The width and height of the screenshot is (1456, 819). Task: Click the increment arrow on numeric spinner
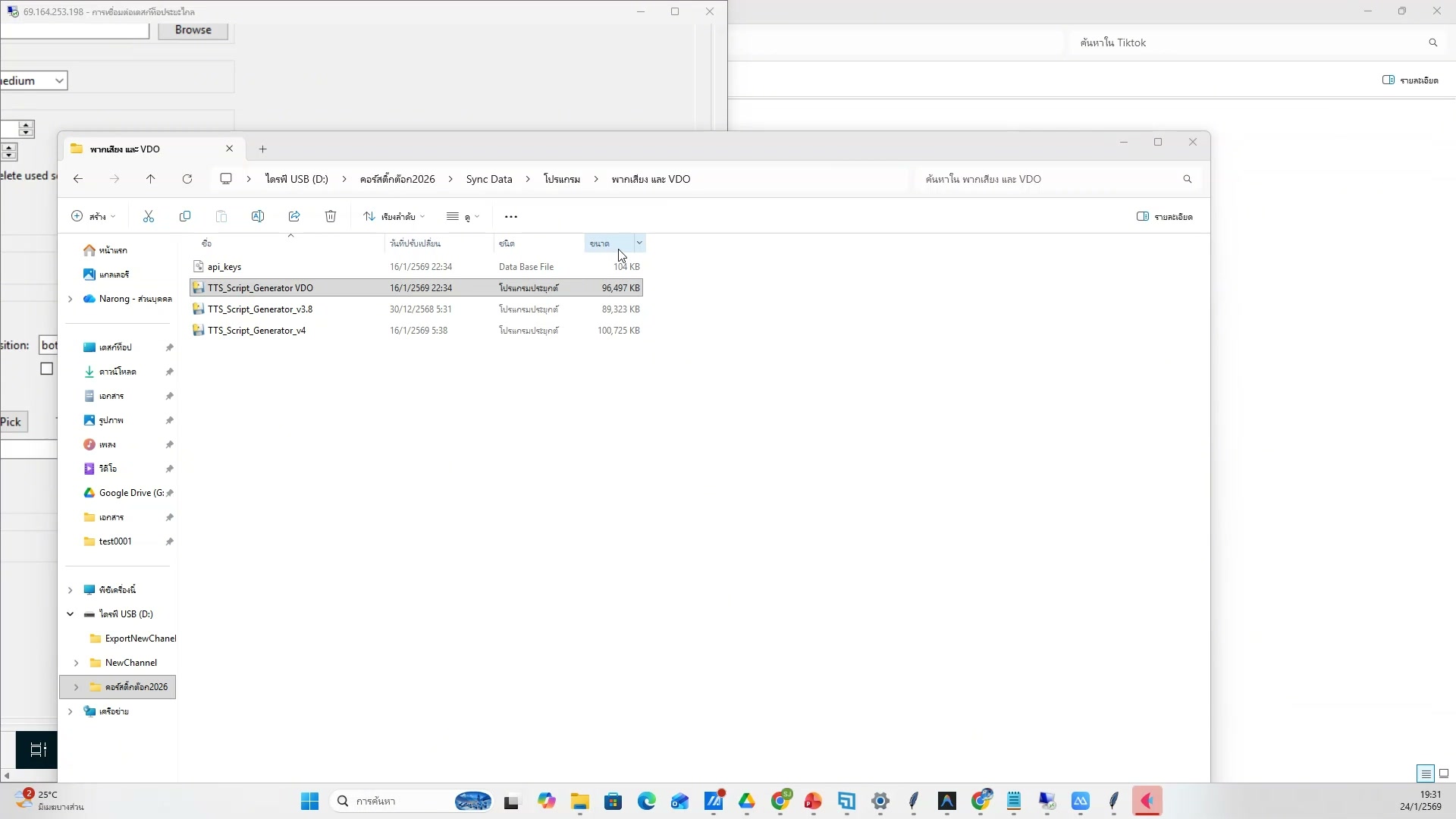click(27, 125)
